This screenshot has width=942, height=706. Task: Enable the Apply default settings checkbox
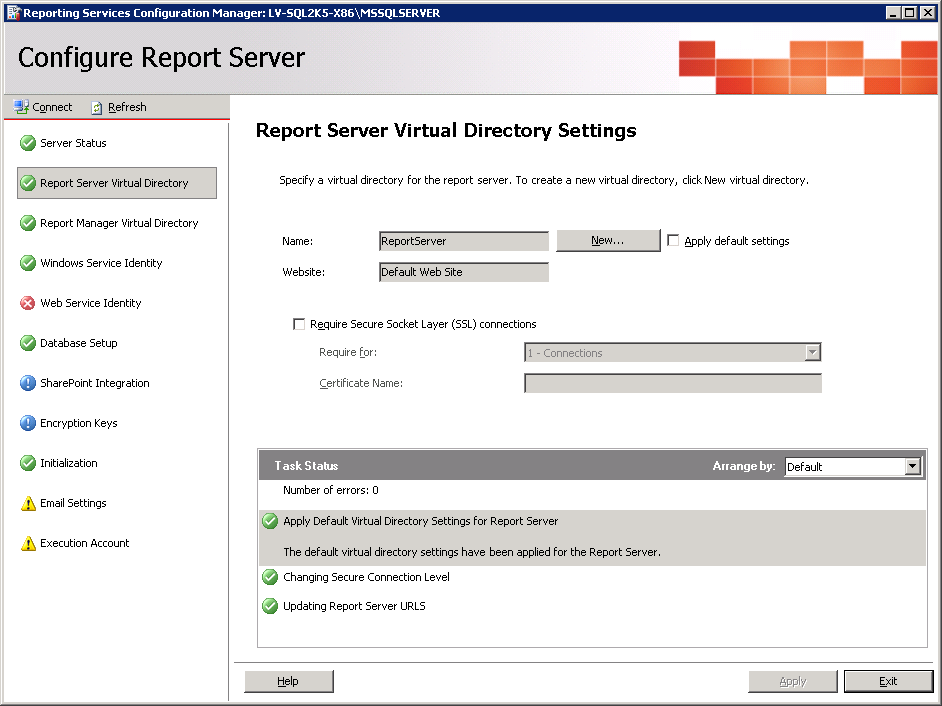[x=673, y=241]
